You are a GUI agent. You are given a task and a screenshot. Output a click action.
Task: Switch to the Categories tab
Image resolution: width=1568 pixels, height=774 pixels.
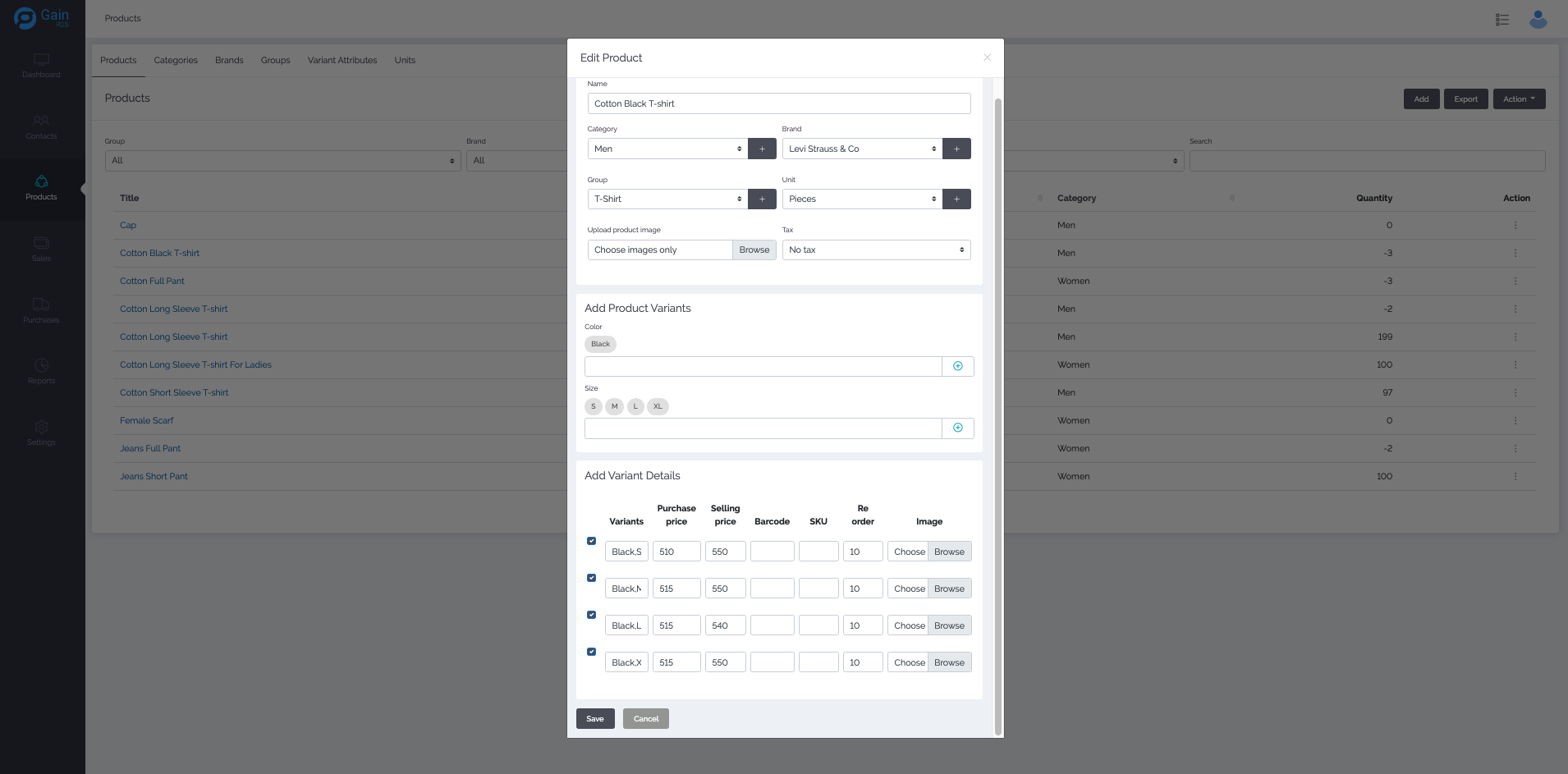(176, 60)
